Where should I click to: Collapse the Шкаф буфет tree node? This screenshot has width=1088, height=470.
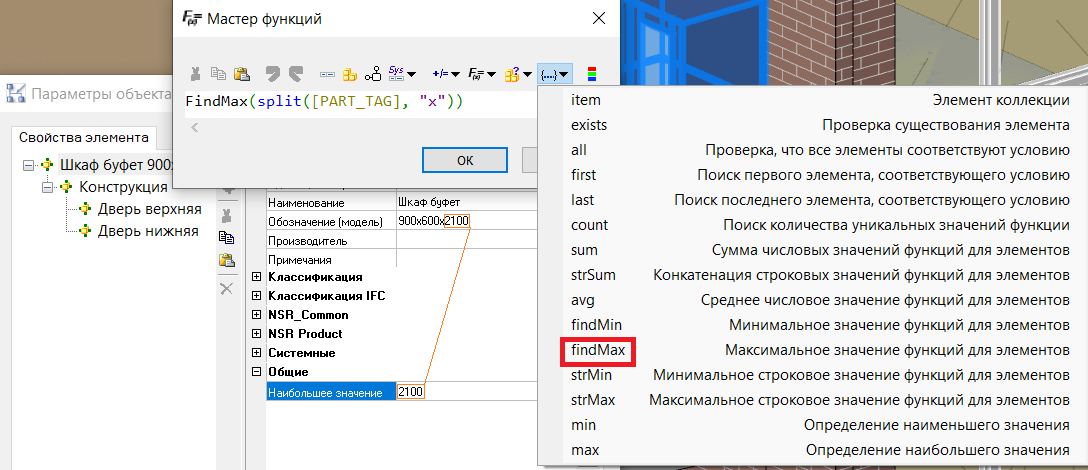28,165
